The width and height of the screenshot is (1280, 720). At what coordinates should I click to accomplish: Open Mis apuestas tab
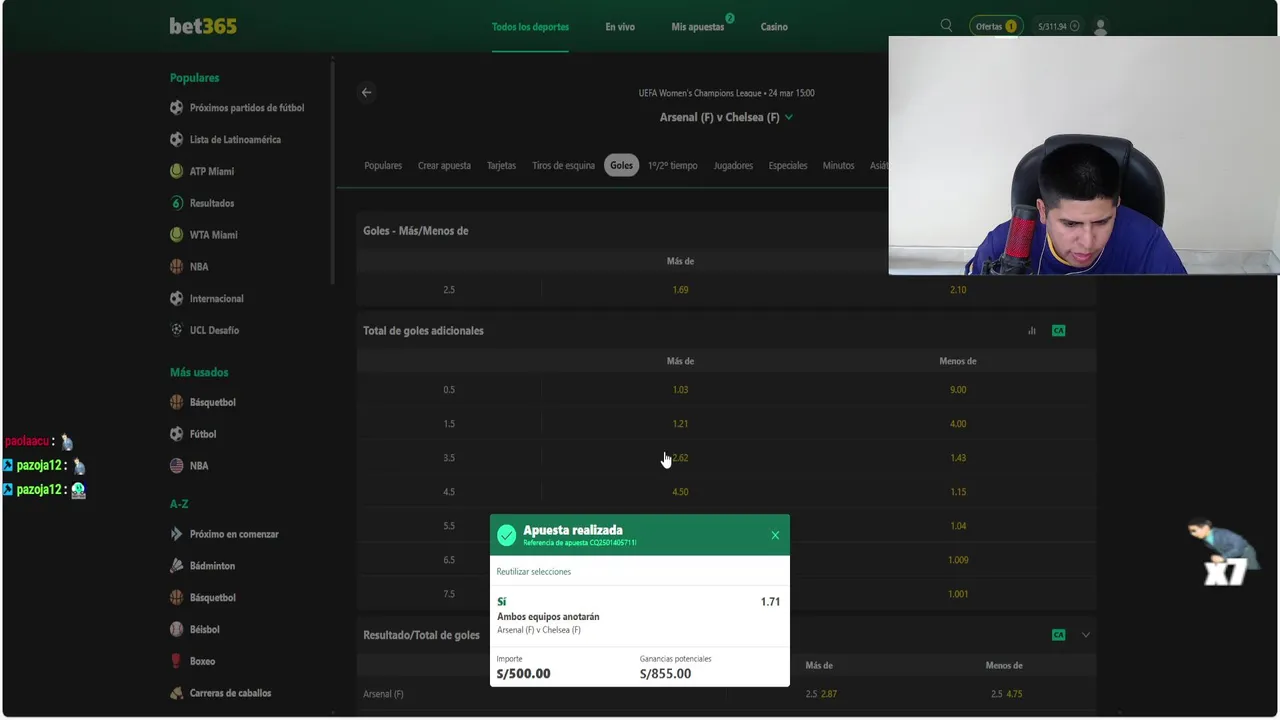point(698,27)
